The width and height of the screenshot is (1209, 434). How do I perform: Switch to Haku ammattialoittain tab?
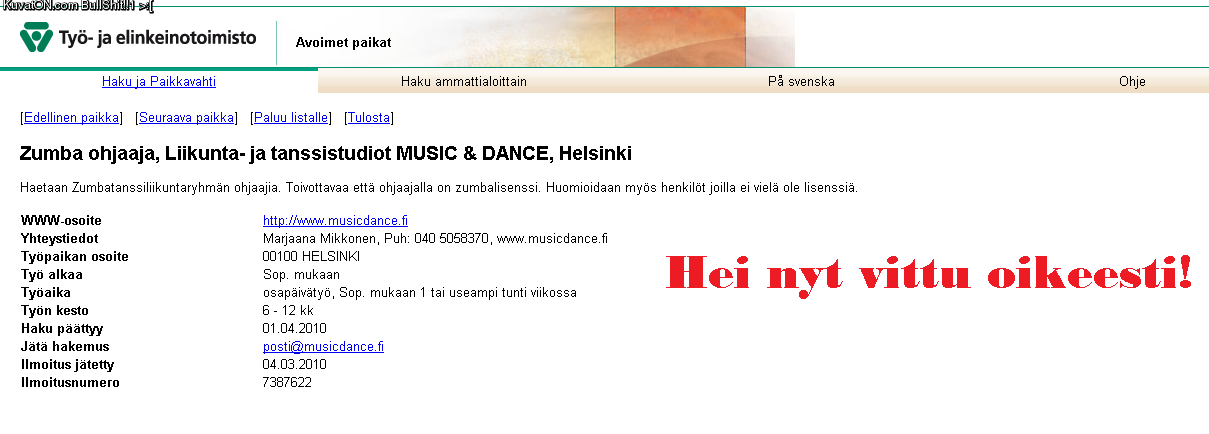click(x=463, y=82)
